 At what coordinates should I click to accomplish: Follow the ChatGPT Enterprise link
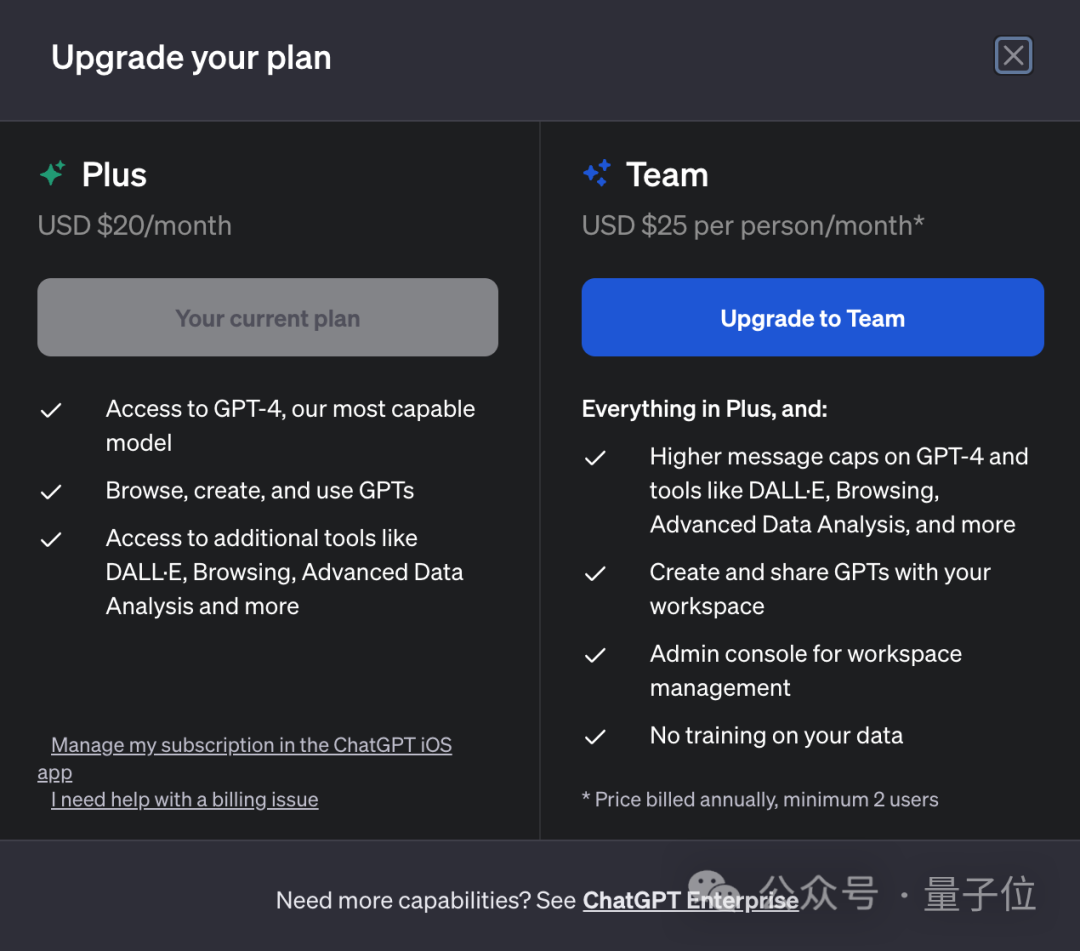(690, 900)
